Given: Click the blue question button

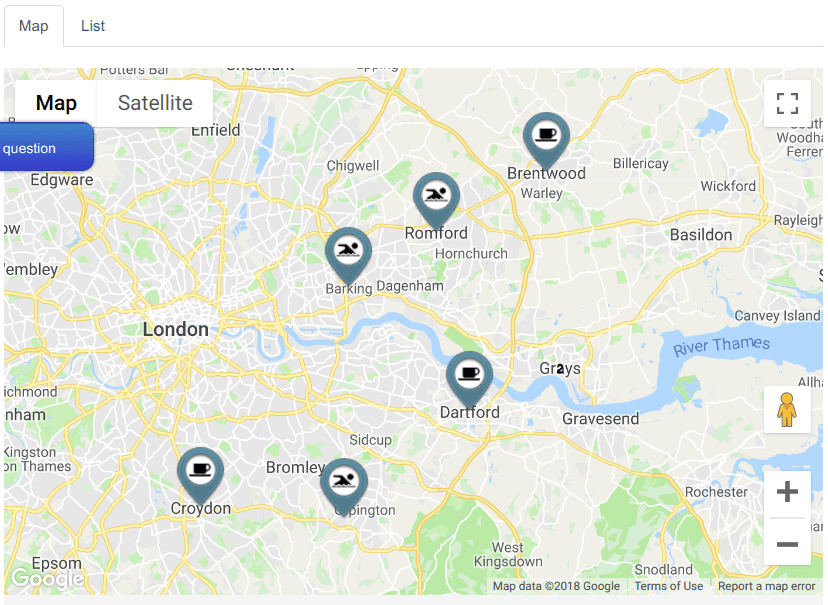Looking at the screenshot, I should tap(46, 147).
